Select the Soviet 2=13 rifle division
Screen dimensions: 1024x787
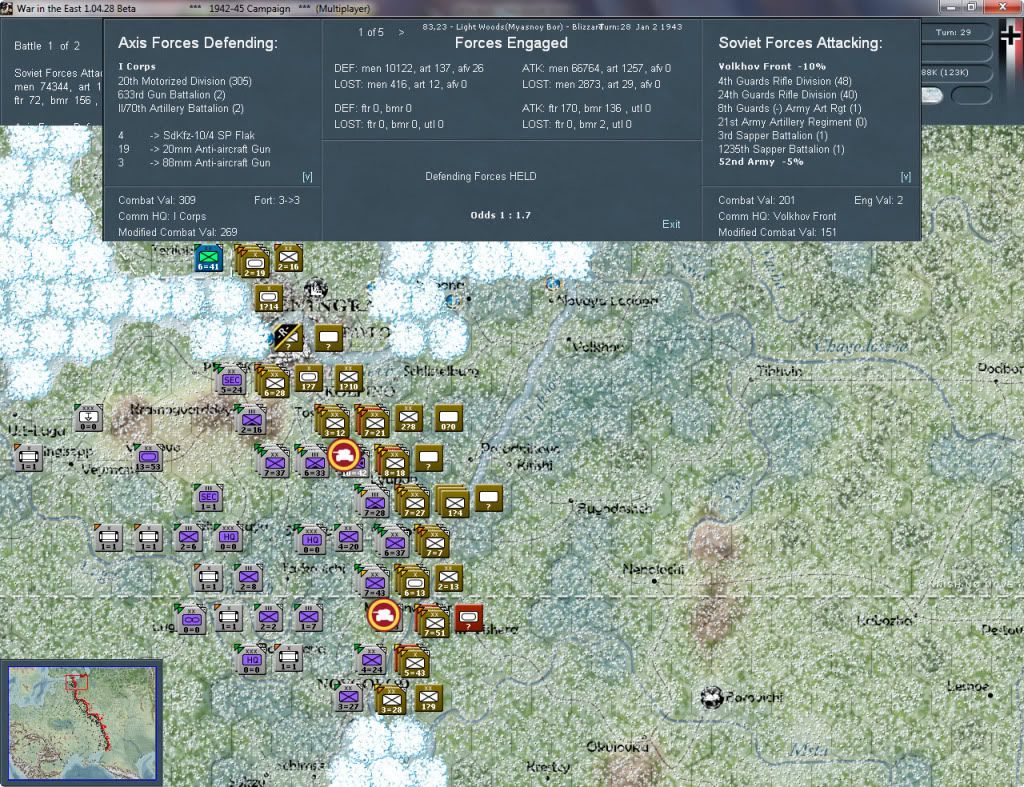pyautogui.click(x=448, y=577)
